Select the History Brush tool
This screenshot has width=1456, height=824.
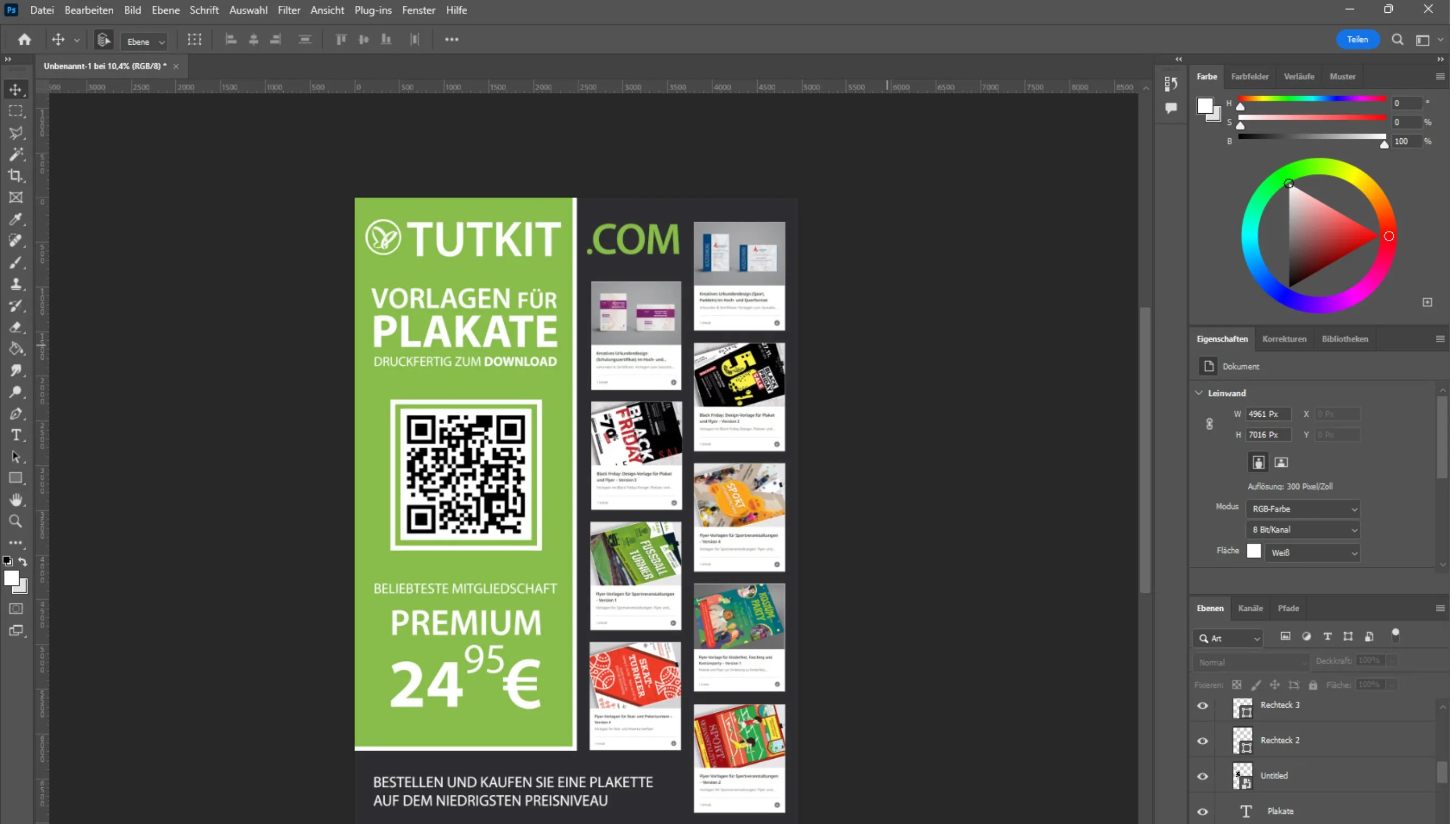click(x=16, y=306)
